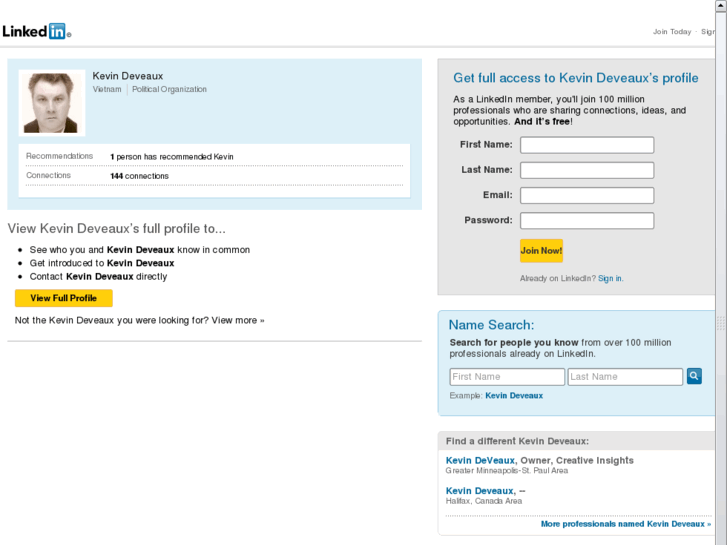Click Greater Minneapolis-St. Paul Area text
This screenshot has width=727, height=545.
click(x=507, y=471)
